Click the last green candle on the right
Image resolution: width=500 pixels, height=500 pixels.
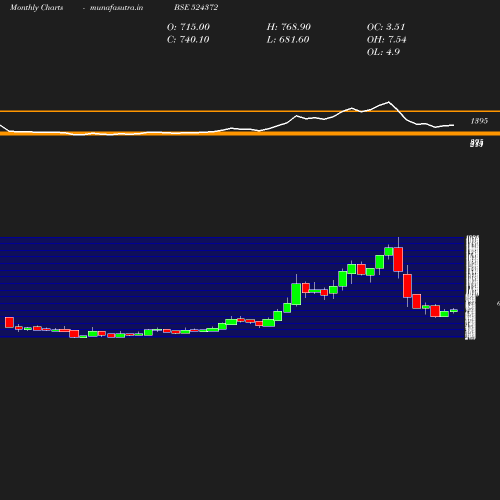(x=454, y=311)
